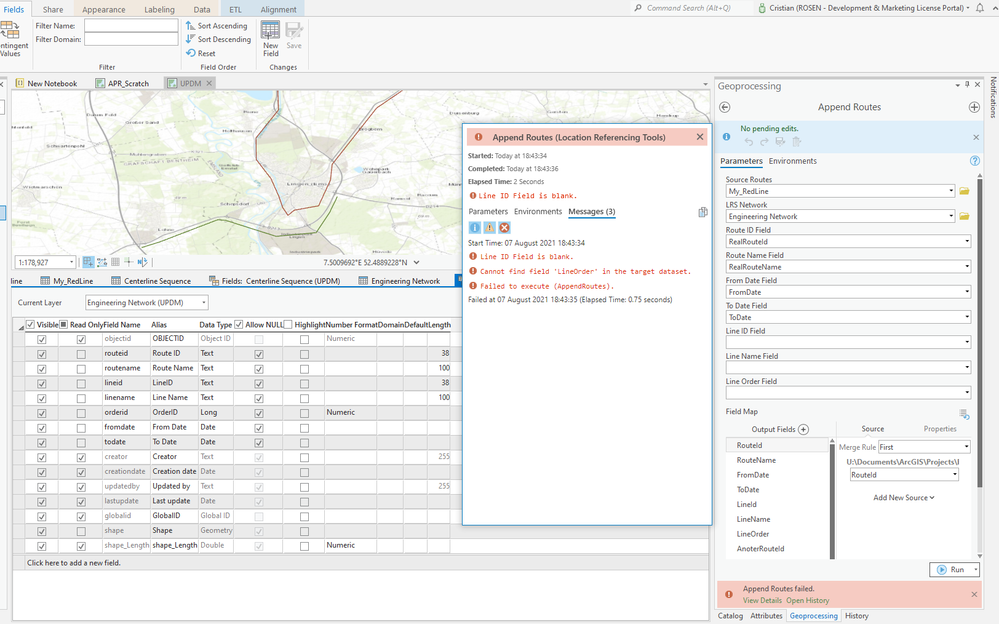Toggle Allow NULL for linename field
Image resolution: width=999 pixels, height=624 pixels.
(259, 398)
